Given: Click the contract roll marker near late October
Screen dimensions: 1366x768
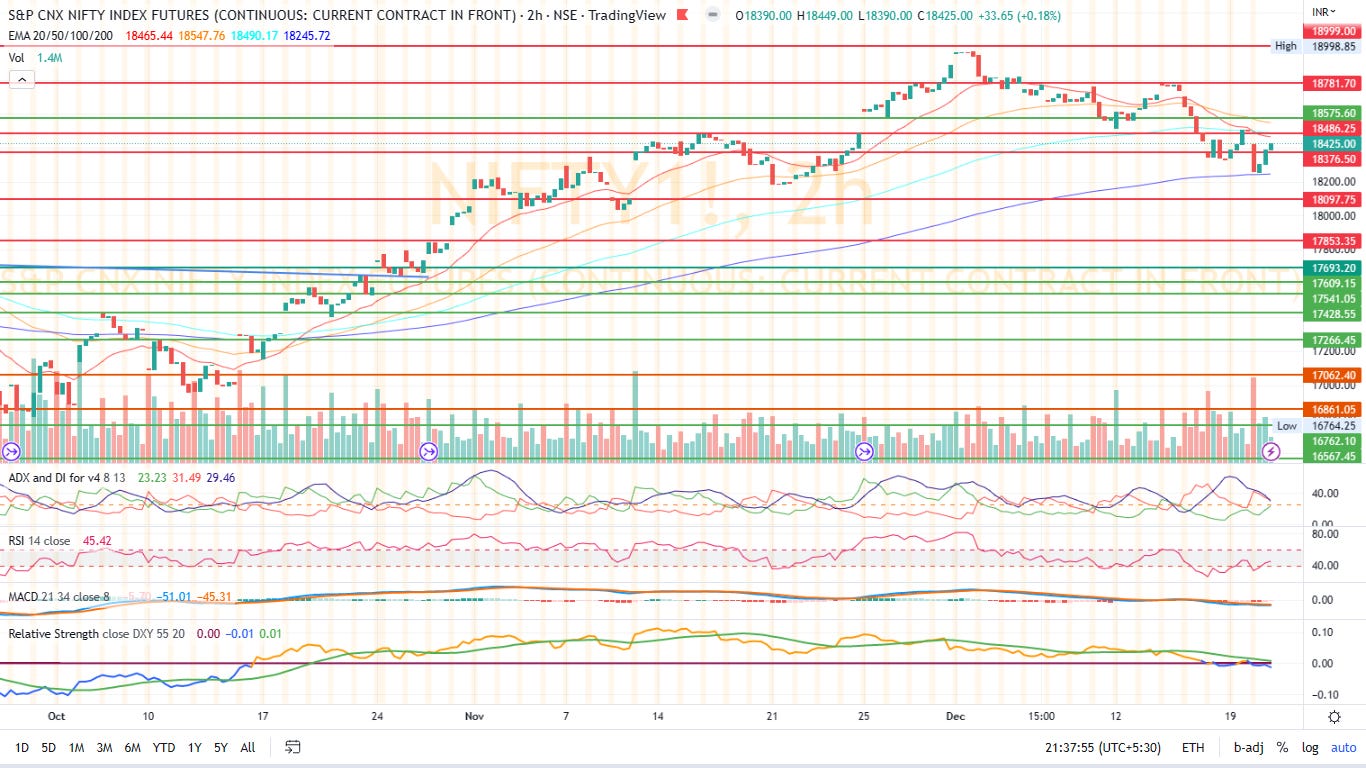Looking at the screenshot, I should [429, 451].
